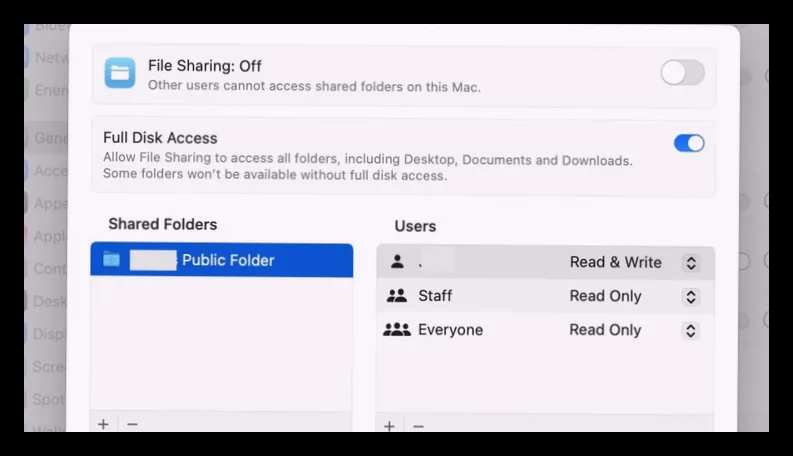The image size is (793, 456).
Task: Disable the Full Disk Access switch
Action: (x=689, y=143)
